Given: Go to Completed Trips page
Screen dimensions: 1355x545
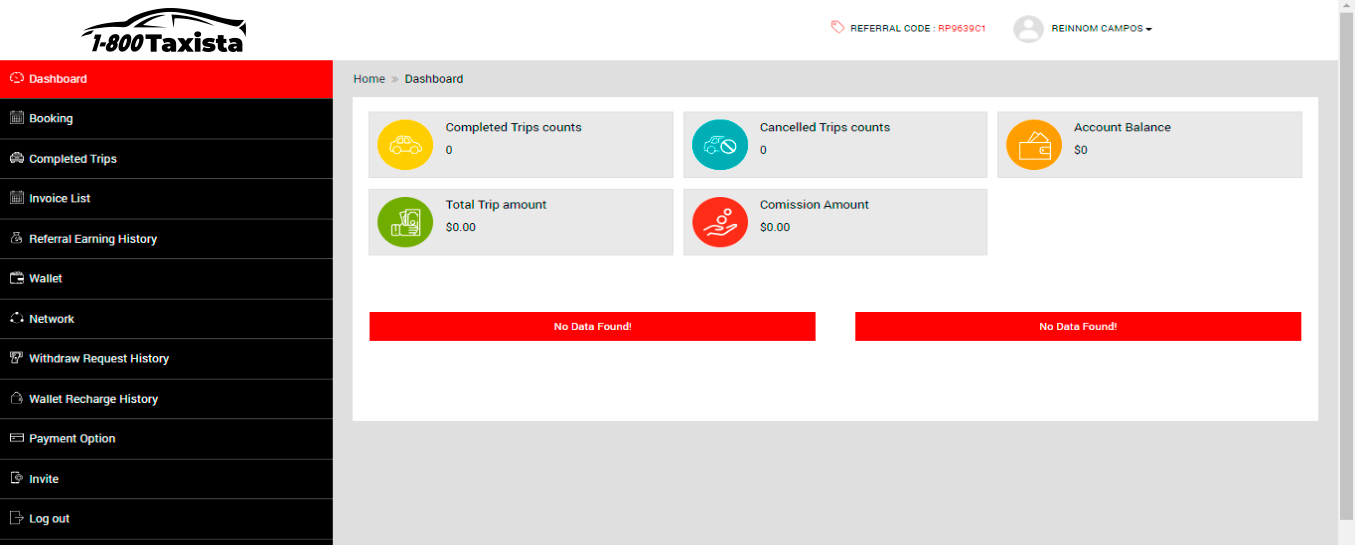Looking at the screenshot, I should [x=166, y=158].
